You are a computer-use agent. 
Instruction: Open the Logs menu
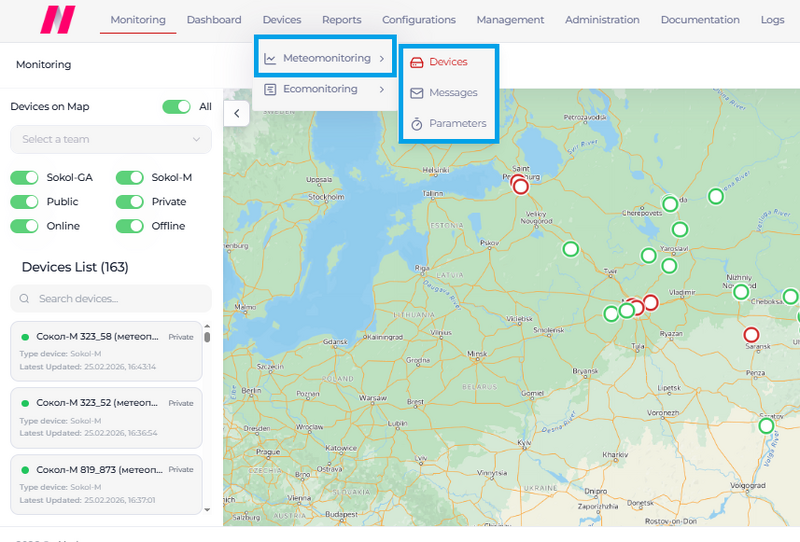coord(772,20)
